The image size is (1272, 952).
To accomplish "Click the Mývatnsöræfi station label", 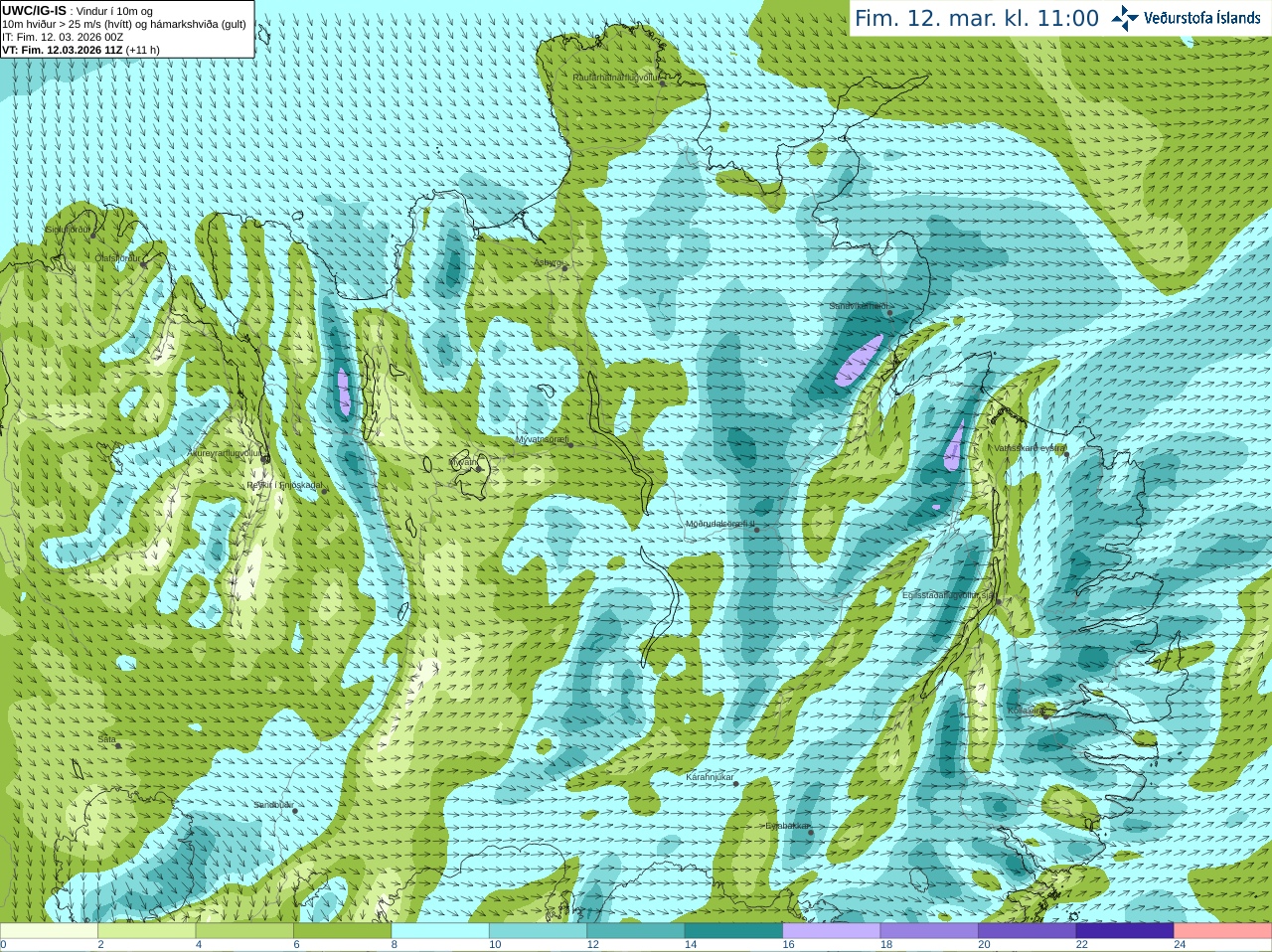I will 543,439.
